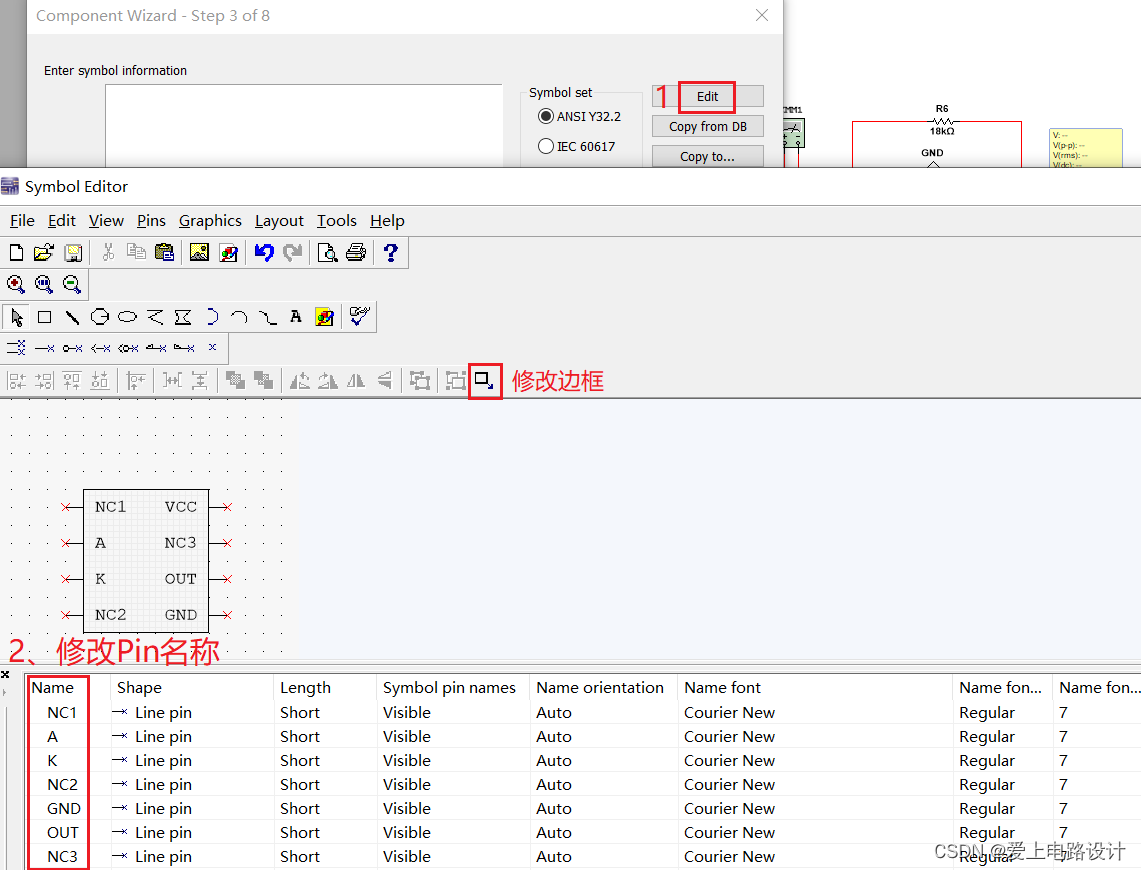
Task: Select the OUT pin name cell
Action: [63, 832]
